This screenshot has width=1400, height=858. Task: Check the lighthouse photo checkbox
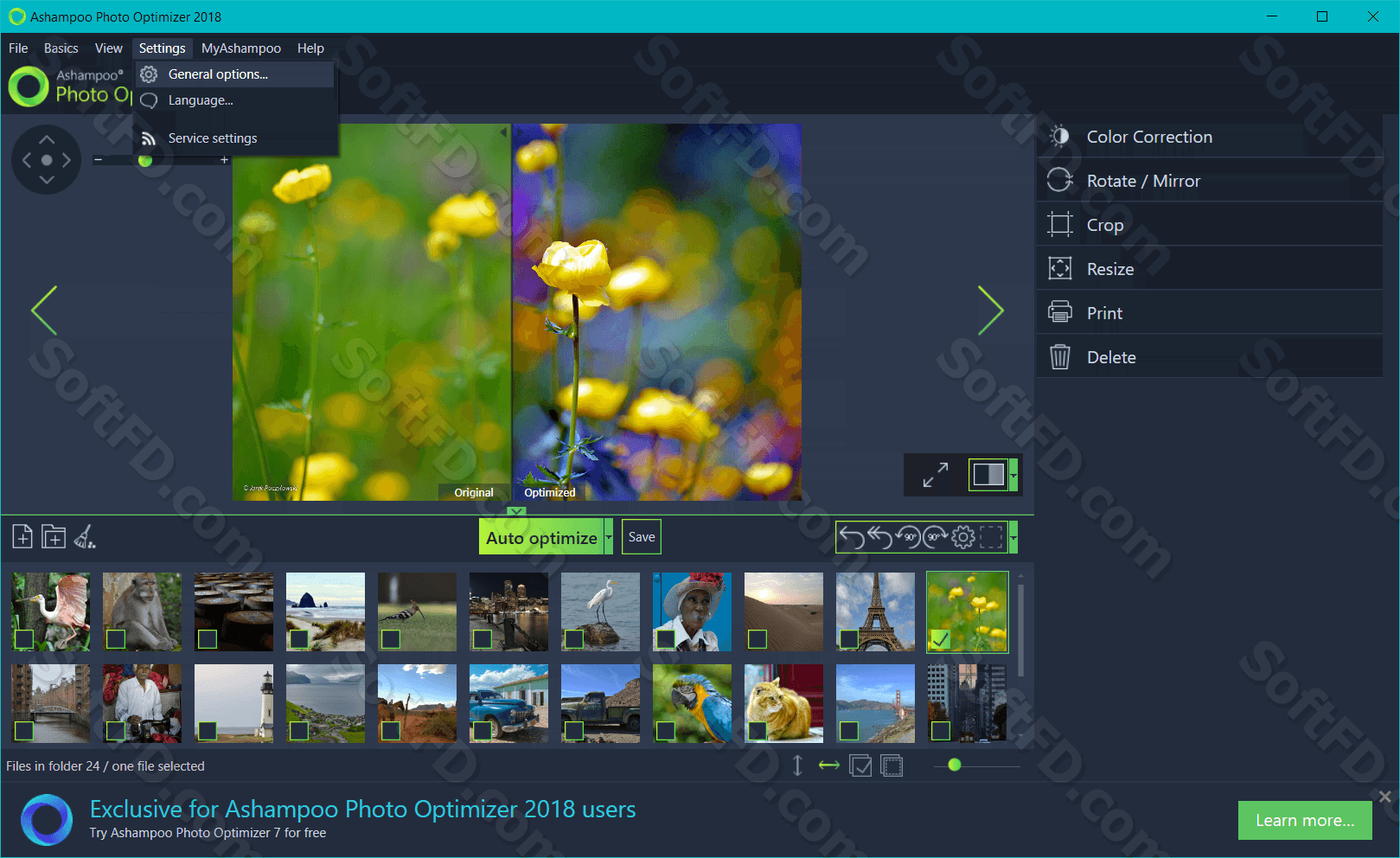(208, 731)
